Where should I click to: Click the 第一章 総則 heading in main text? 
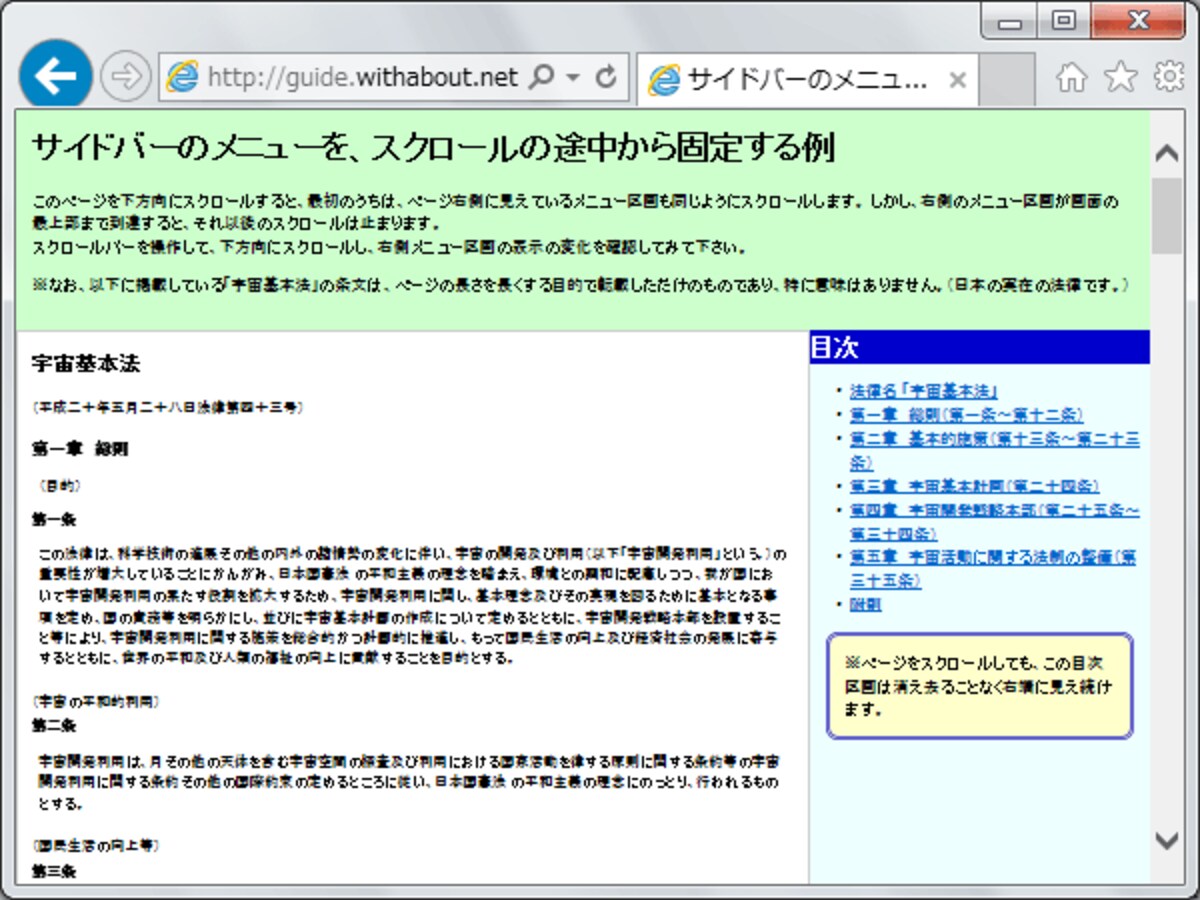80,449
